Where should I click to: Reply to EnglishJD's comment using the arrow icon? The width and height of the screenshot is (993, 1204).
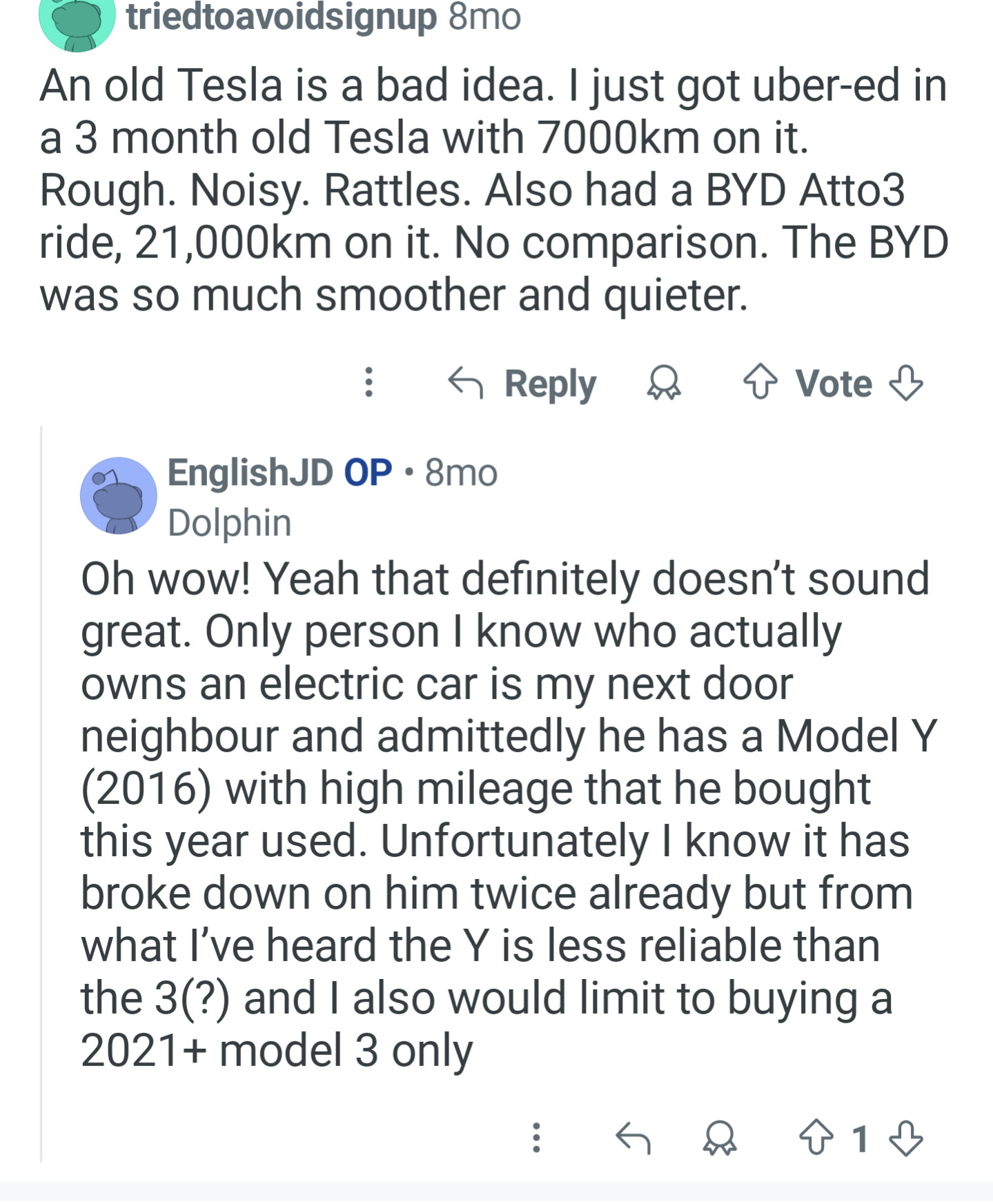(633, 1138)
